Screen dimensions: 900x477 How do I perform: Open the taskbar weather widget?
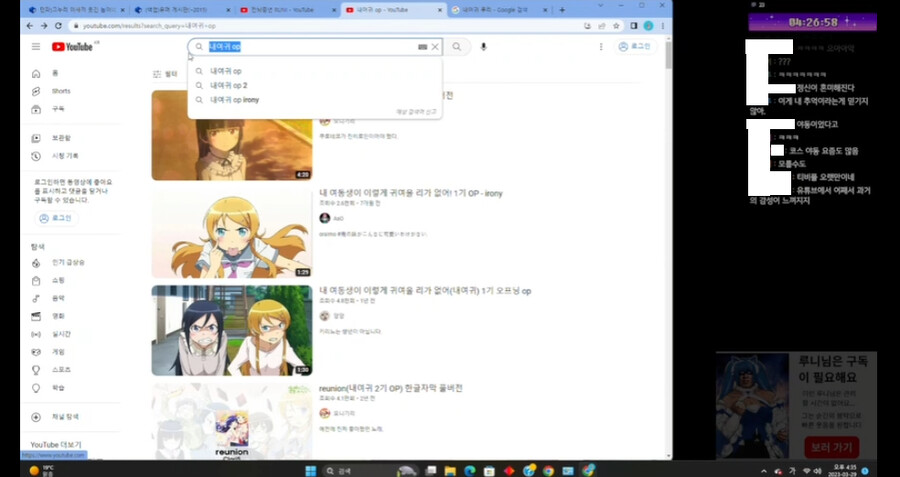(x=42, y=471)
